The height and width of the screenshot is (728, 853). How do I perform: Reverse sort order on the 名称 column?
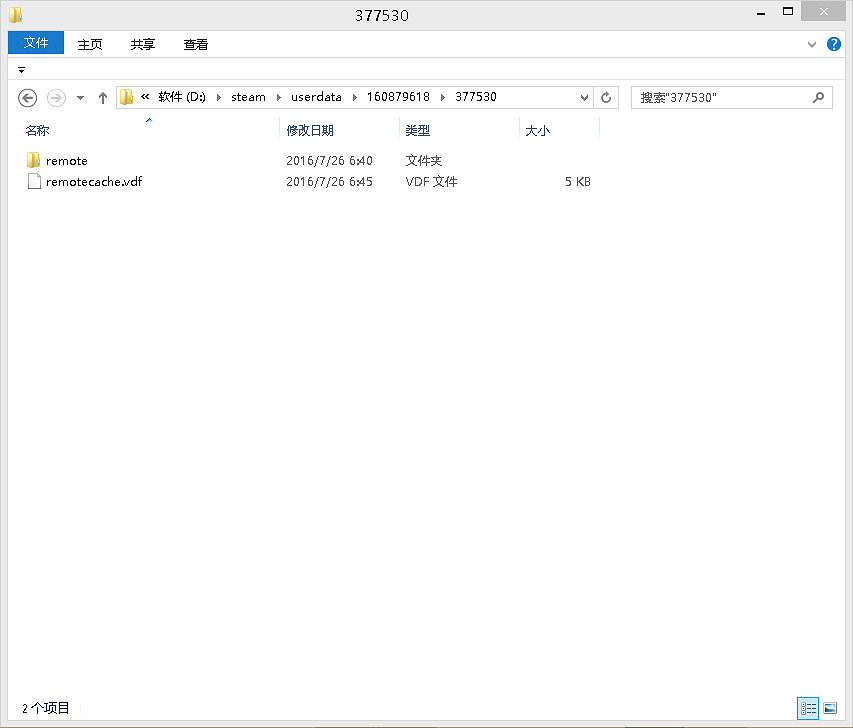coord(37,130)
